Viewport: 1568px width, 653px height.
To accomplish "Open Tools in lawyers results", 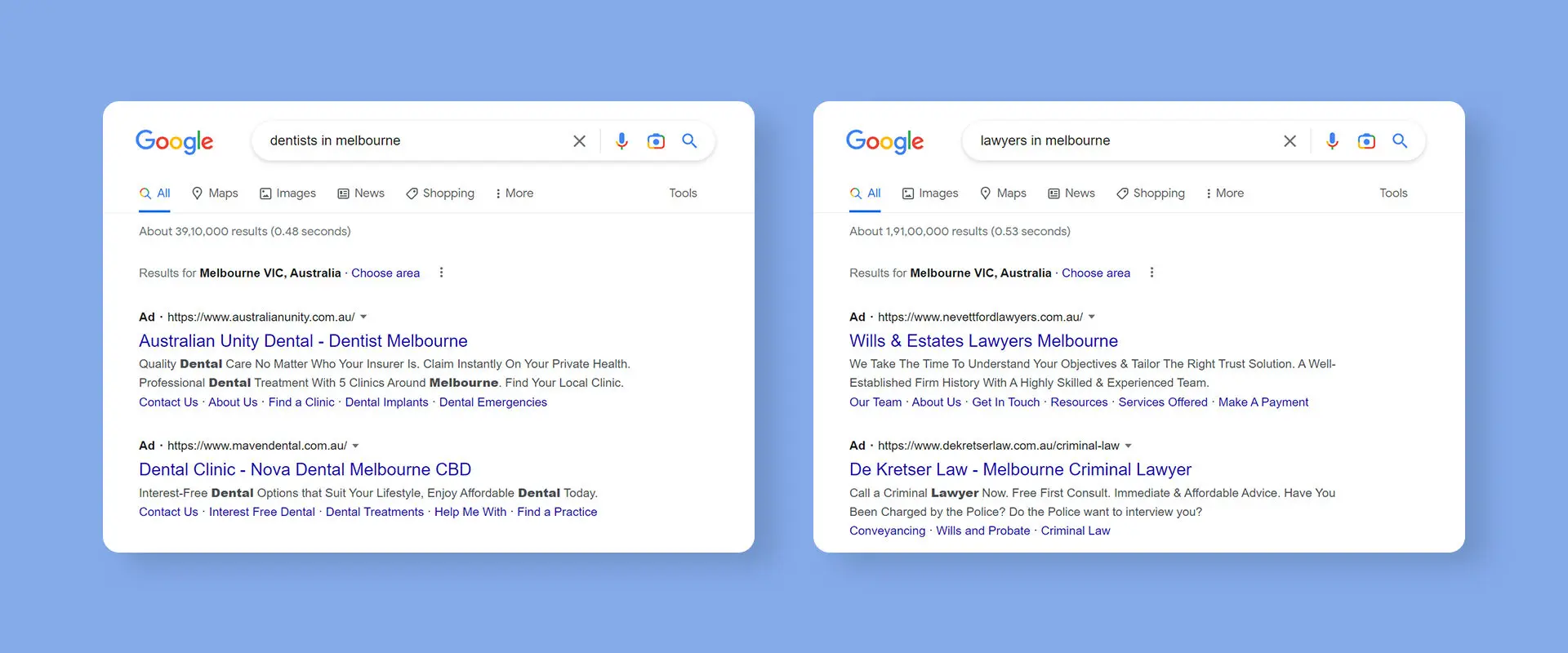I will (x=1393, y=193).
